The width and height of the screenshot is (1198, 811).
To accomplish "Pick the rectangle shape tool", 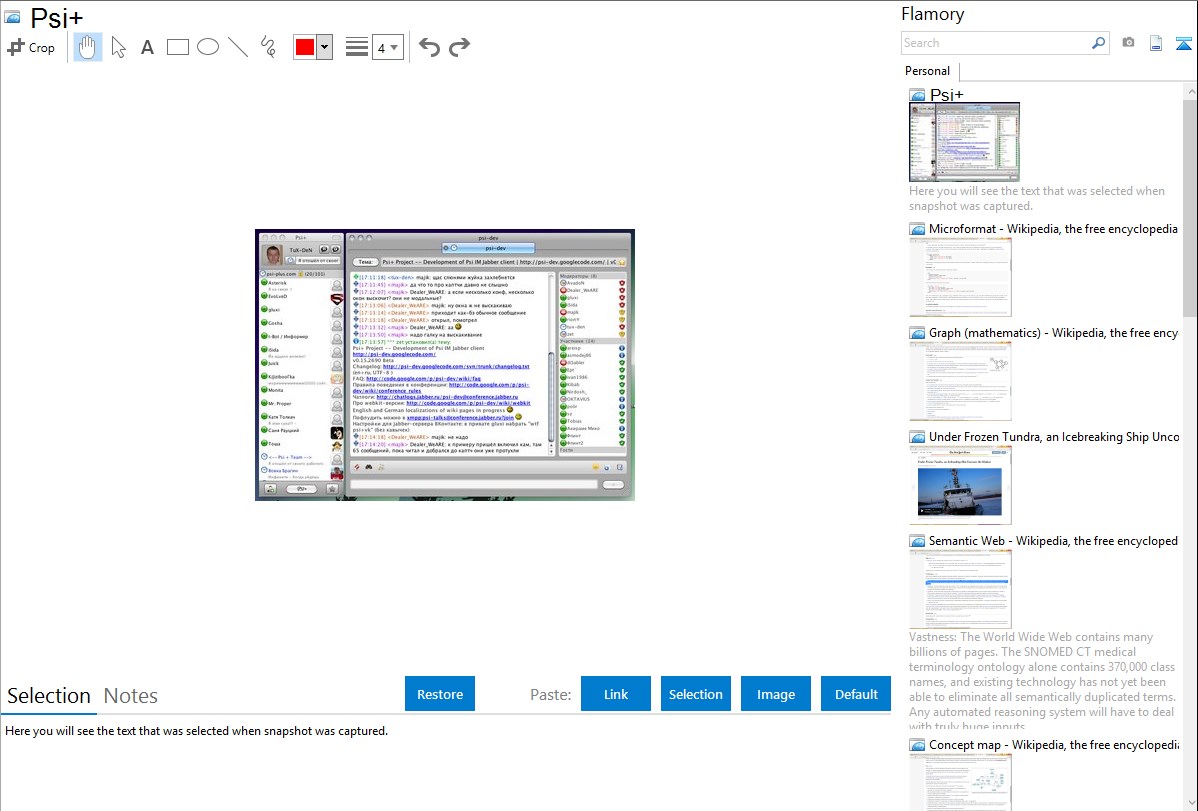I will click(178, 47).
